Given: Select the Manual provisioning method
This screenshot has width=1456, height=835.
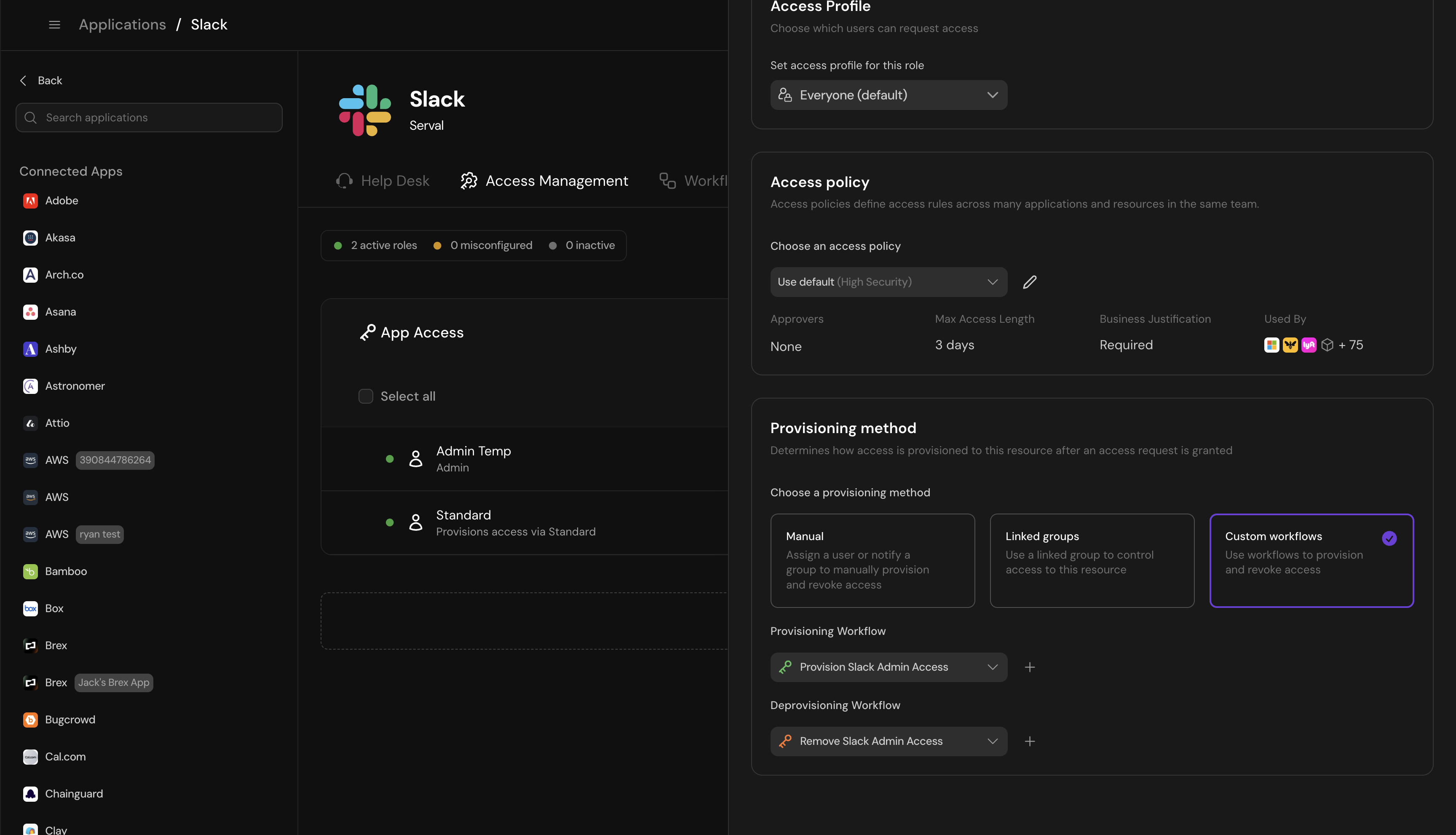Looking at the screenshot, I should click(872, 560).
